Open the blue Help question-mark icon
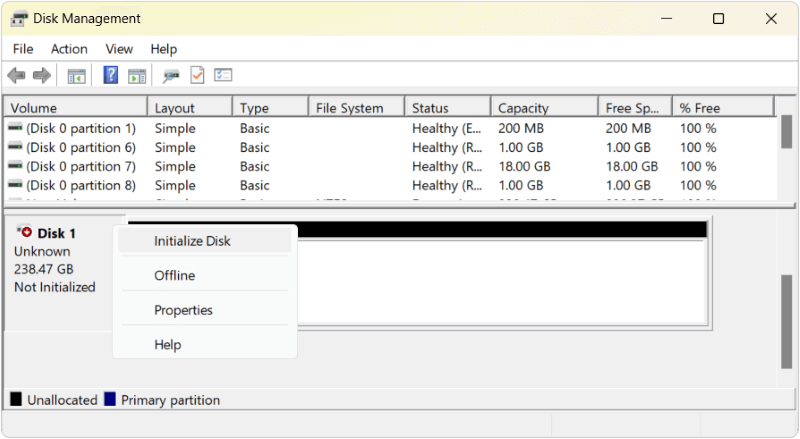The height and width of the screenshot is (439, 800). (111, 75)
